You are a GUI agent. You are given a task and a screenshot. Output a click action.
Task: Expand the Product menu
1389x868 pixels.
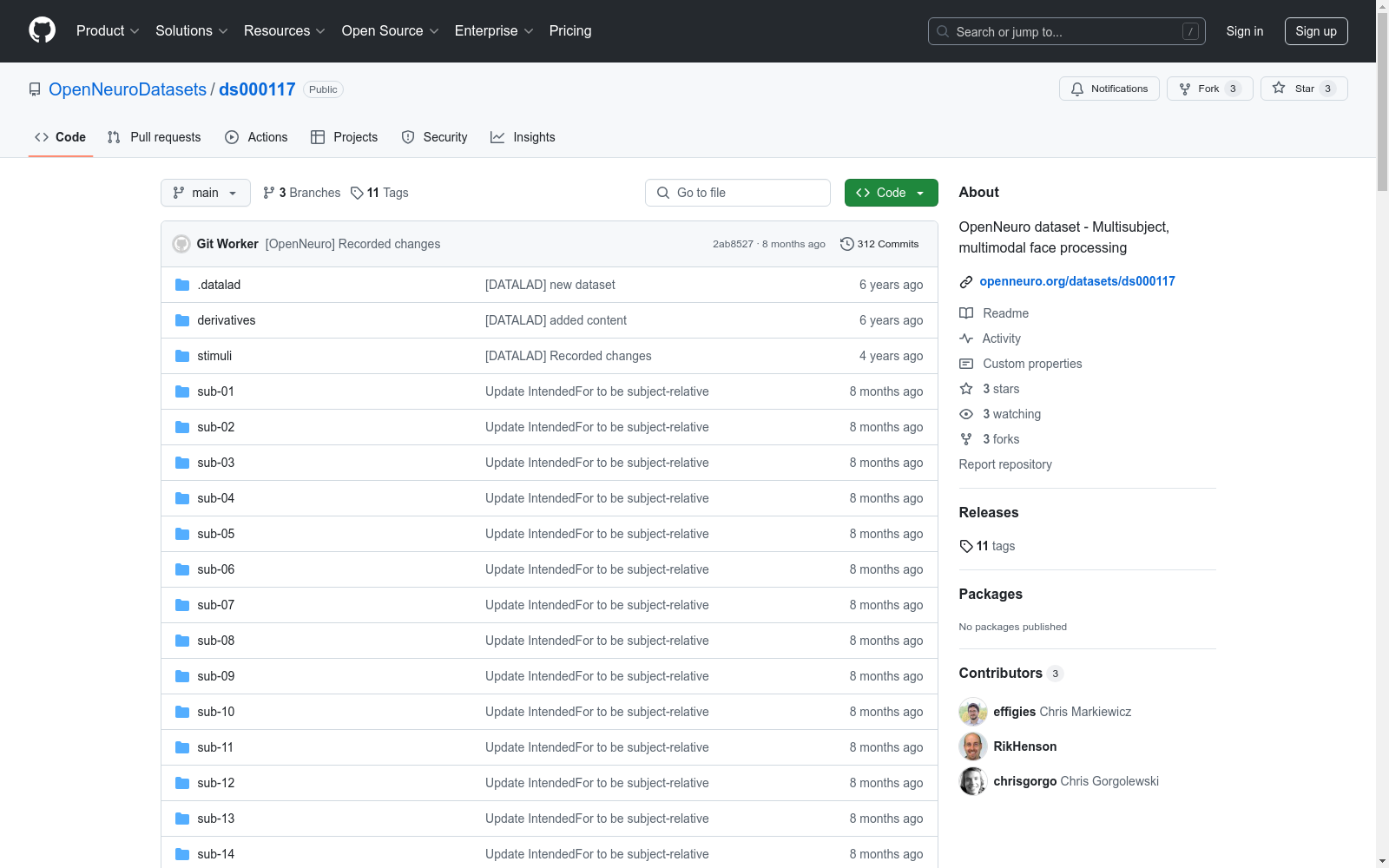click(108, 31)
